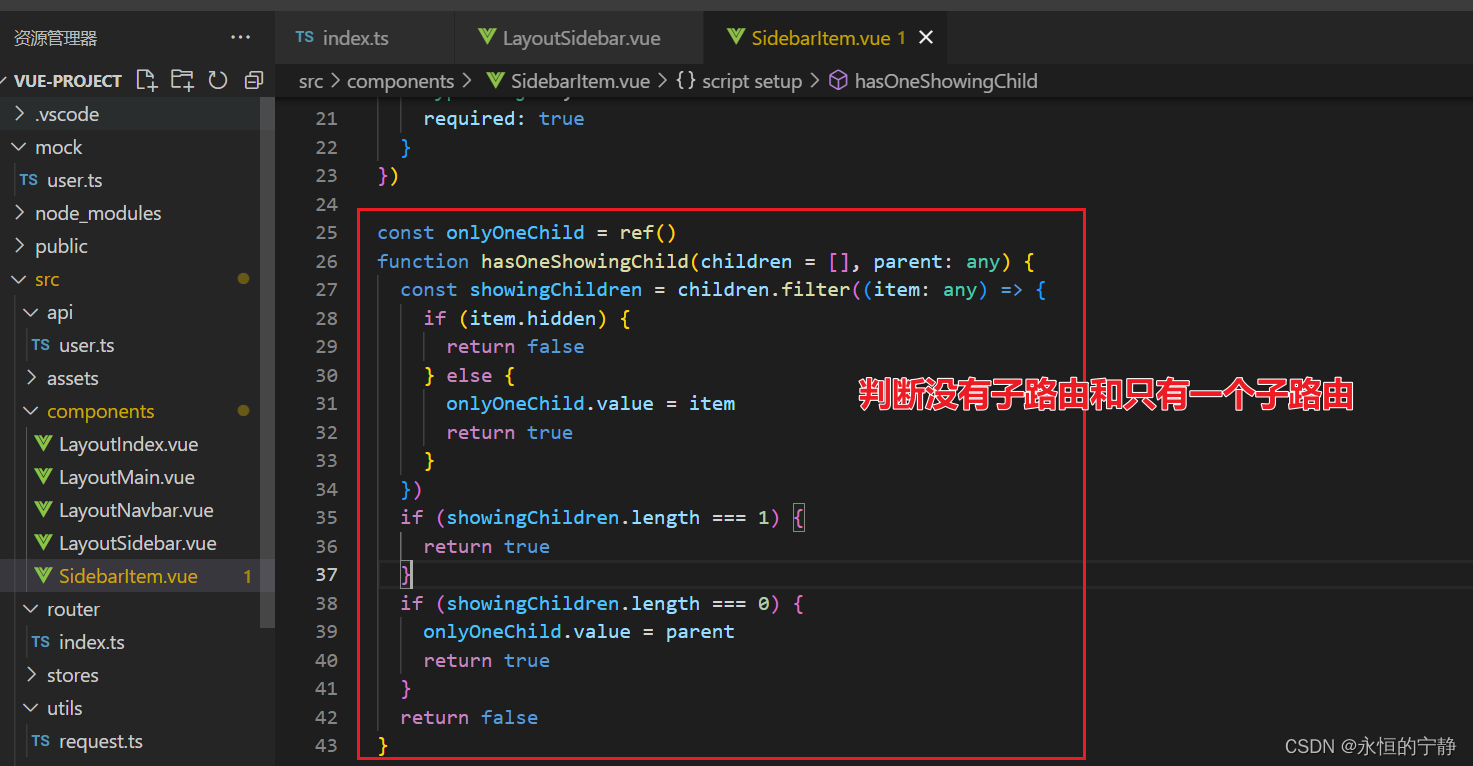The width and height of the screenshot is (1473, 766).
Task: Click the explorer panel vertical scrollbar
Action: [x=267, y=362]
